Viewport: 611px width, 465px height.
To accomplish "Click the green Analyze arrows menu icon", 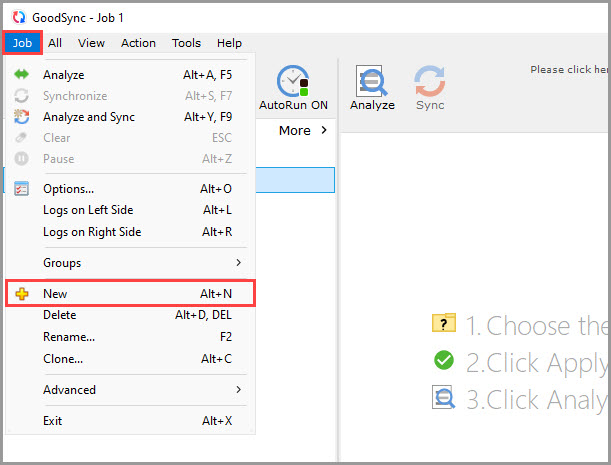I will [x=22, y=75].
